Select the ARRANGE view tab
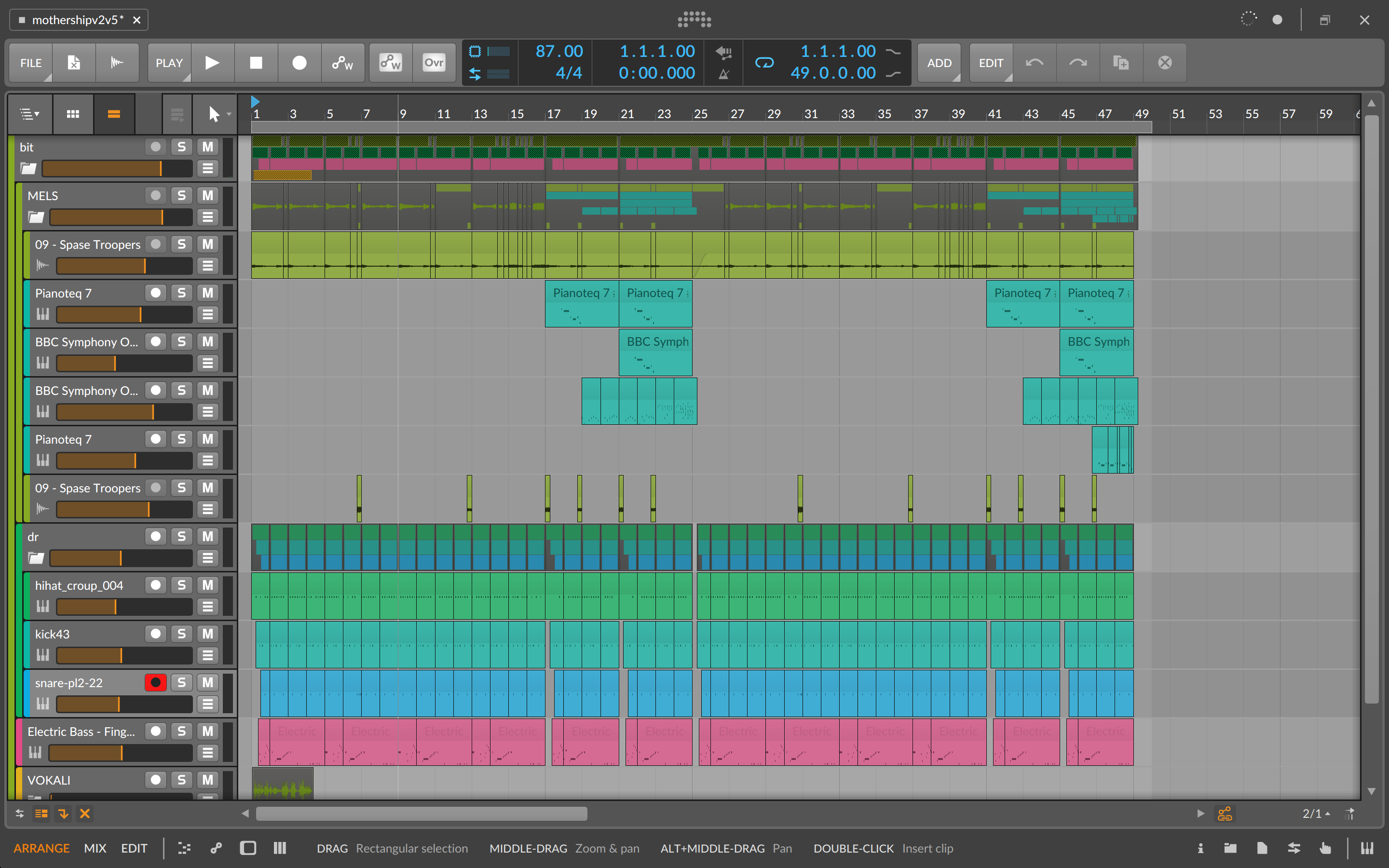The image size is (1389, 868). (x=41, y=848)
